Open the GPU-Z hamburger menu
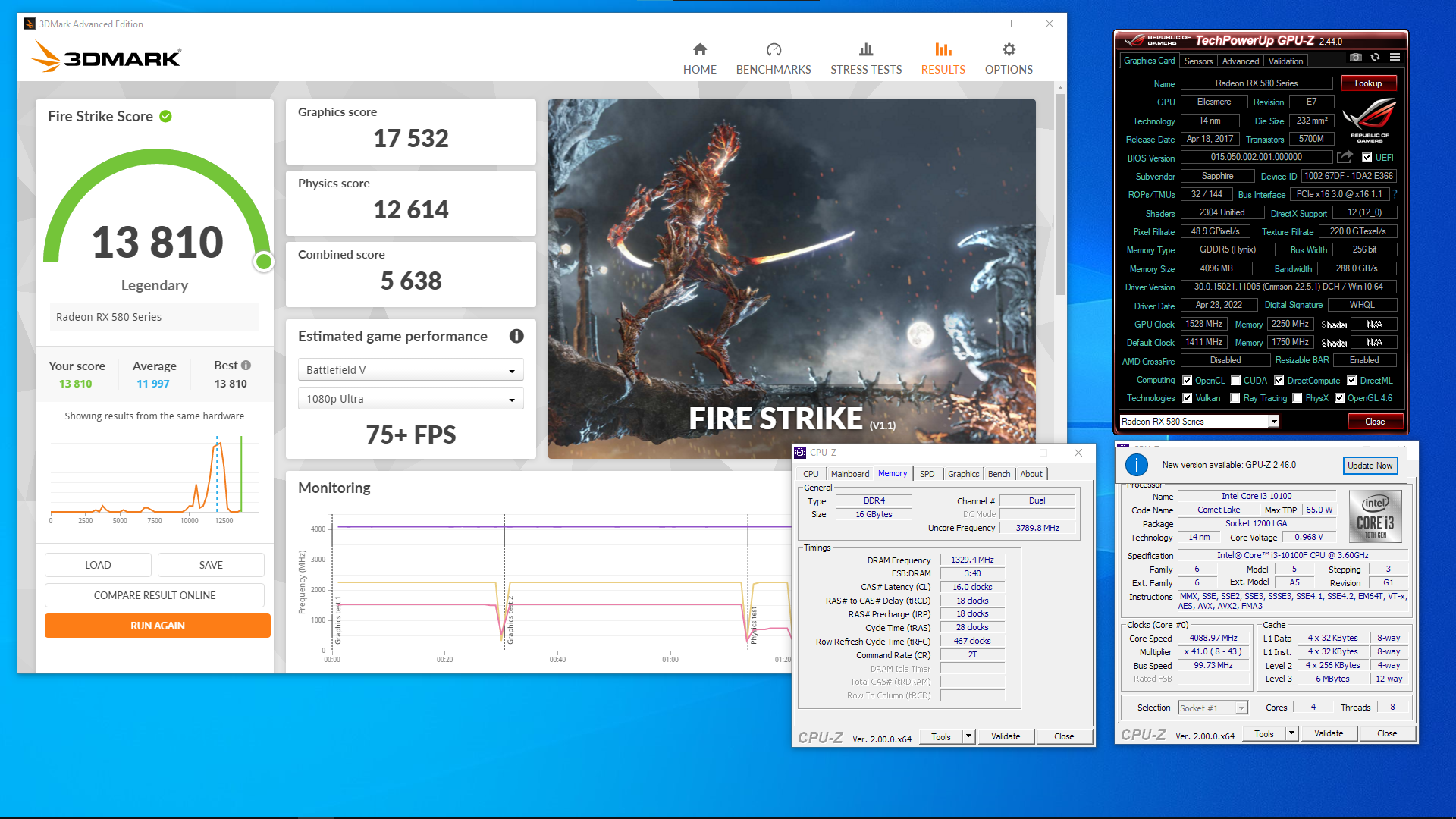 1395,58
